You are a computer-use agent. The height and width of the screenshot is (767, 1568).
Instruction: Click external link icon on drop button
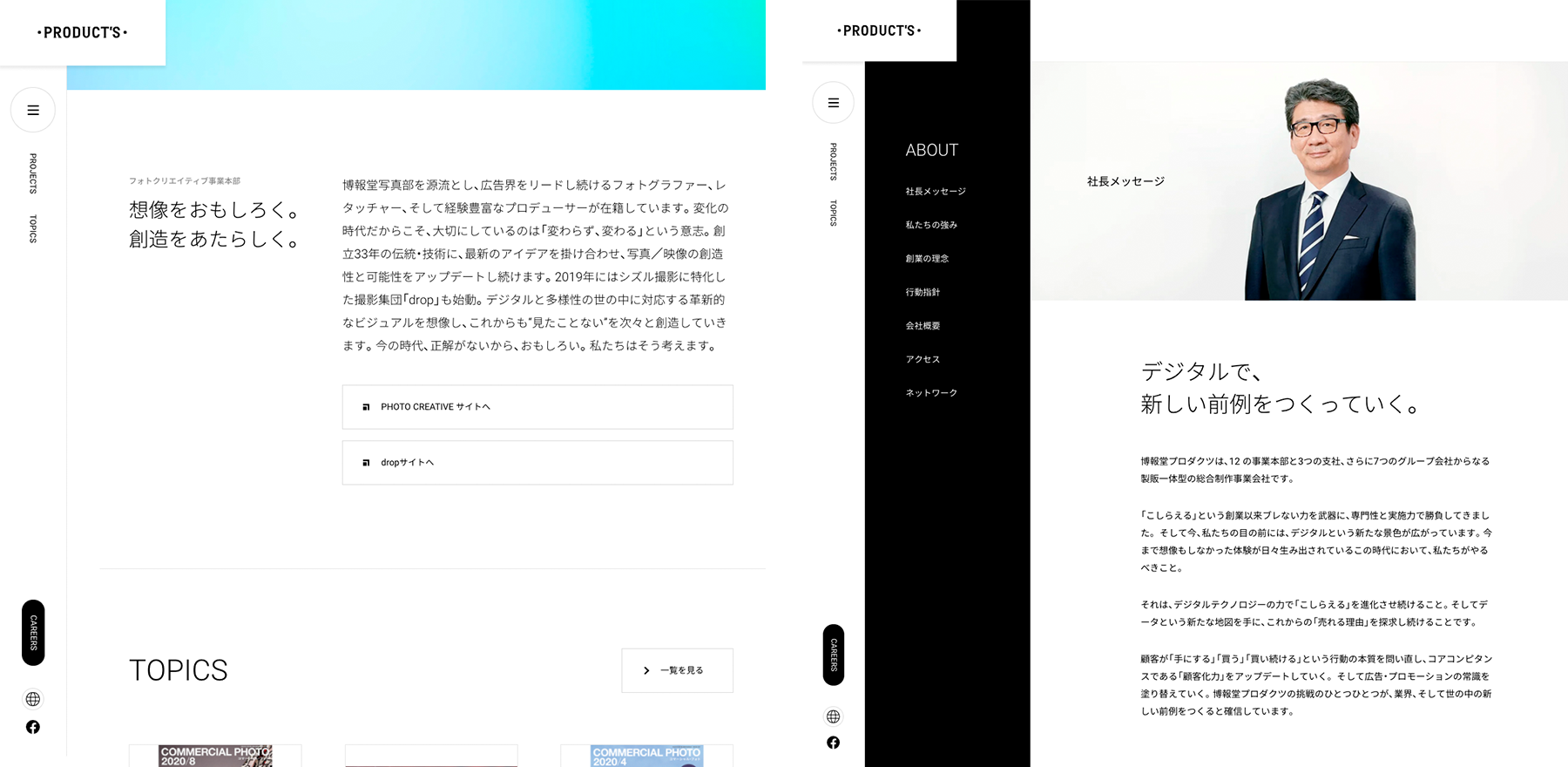[366, 463]
